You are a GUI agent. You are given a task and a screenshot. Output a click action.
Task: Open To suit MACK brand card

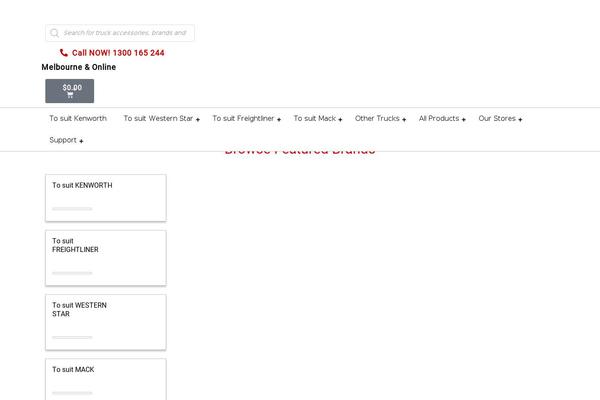(x=106, y=379)
